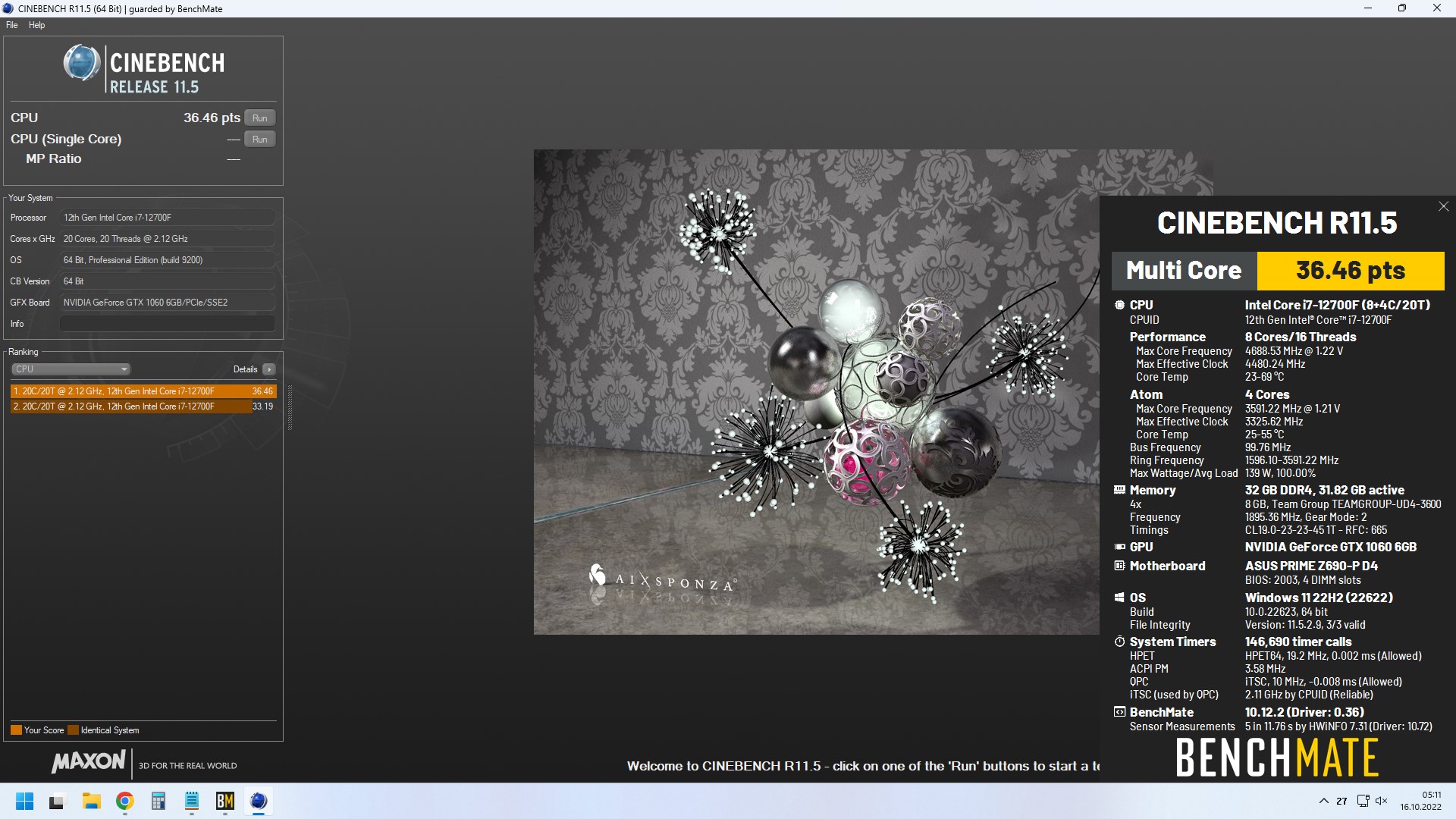Open network status in system tray
The width and height of the screenshot is (1456, 819).
[x=1363, y=801]
